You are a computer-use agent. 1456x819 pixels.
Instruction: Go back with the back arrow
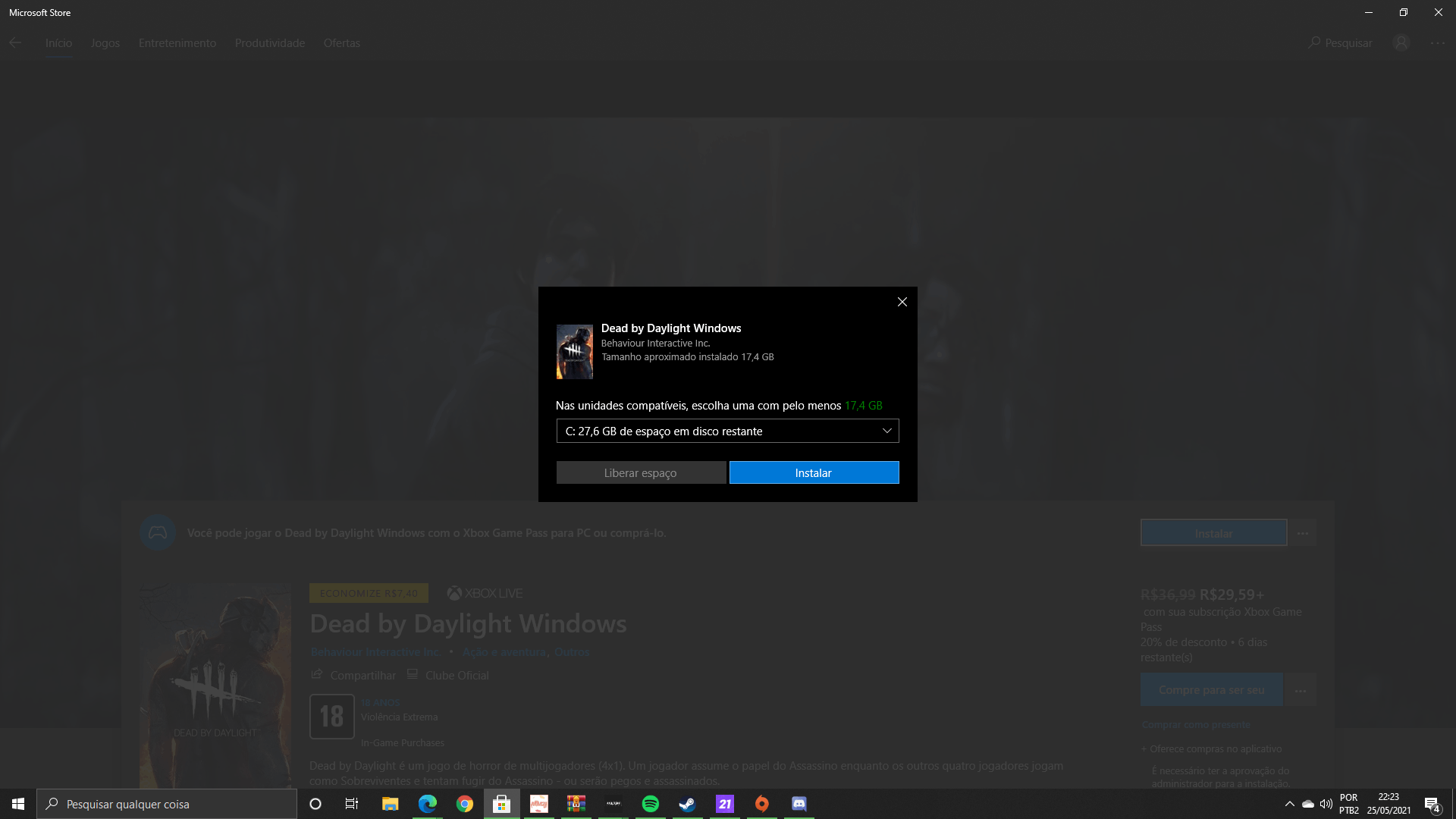[x=15, y=43]
